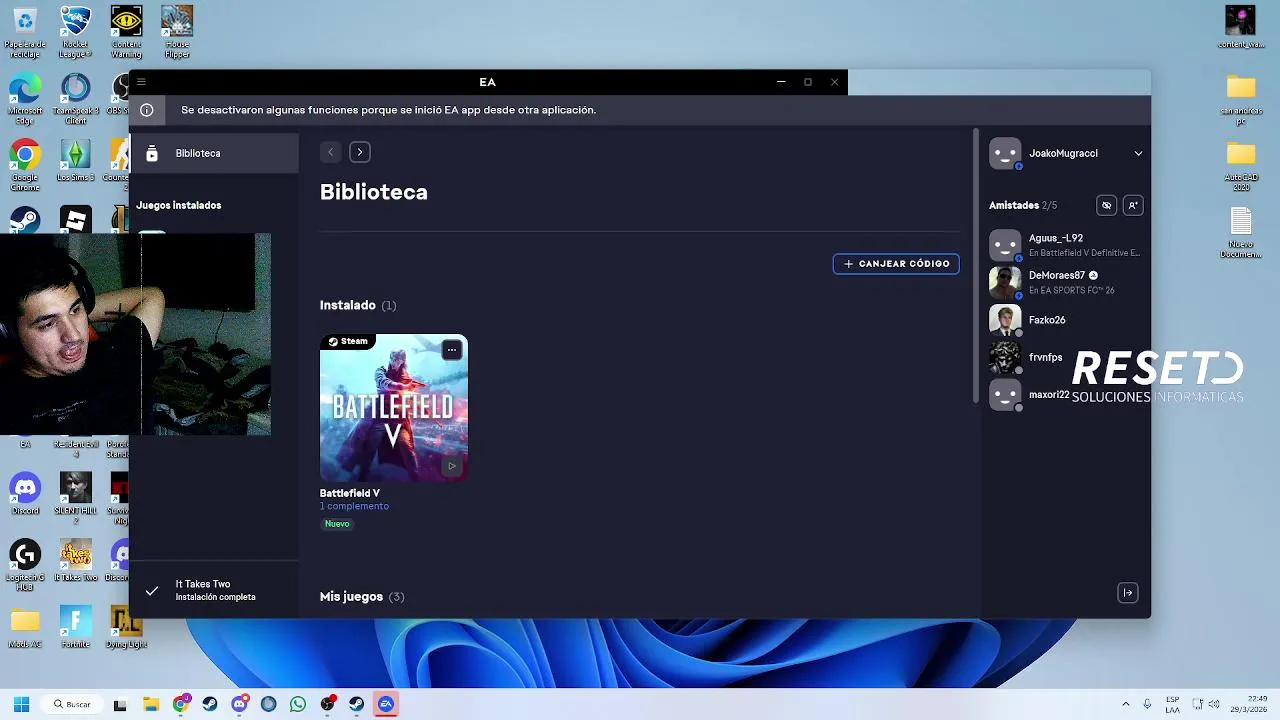Open the Fortnite desktop shortcut
The height and width of the screenshot is (720, 1280).
click(x=76, y=628)
